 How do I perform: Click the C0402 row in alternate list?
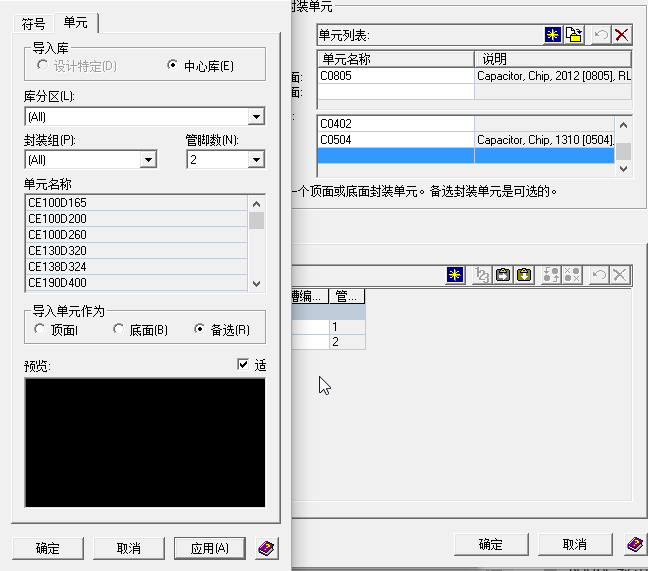[466, 124]
